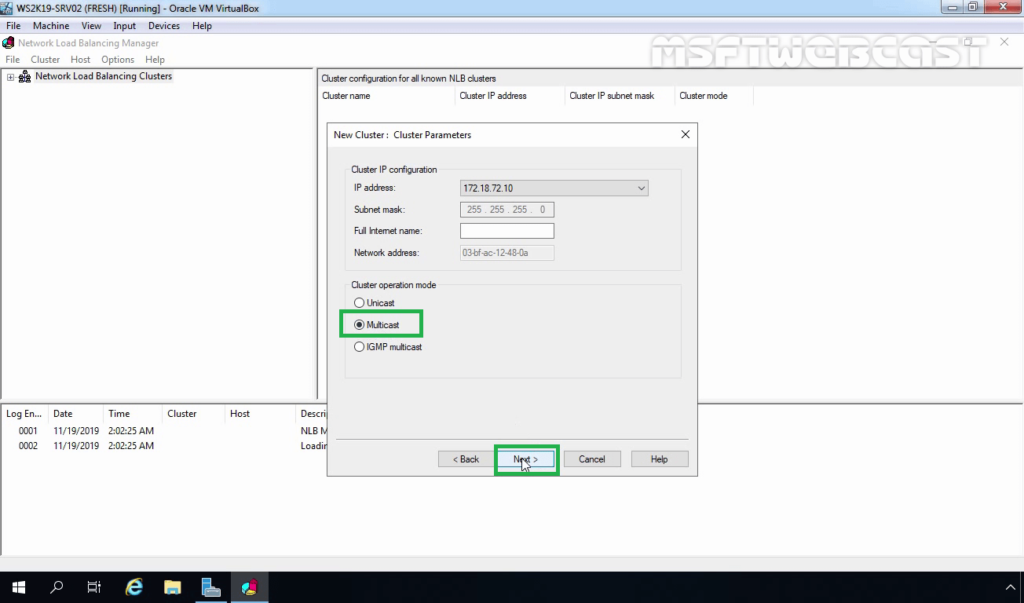
Task: Open Help in the cluster dialog
Action: tap(659, 459)
